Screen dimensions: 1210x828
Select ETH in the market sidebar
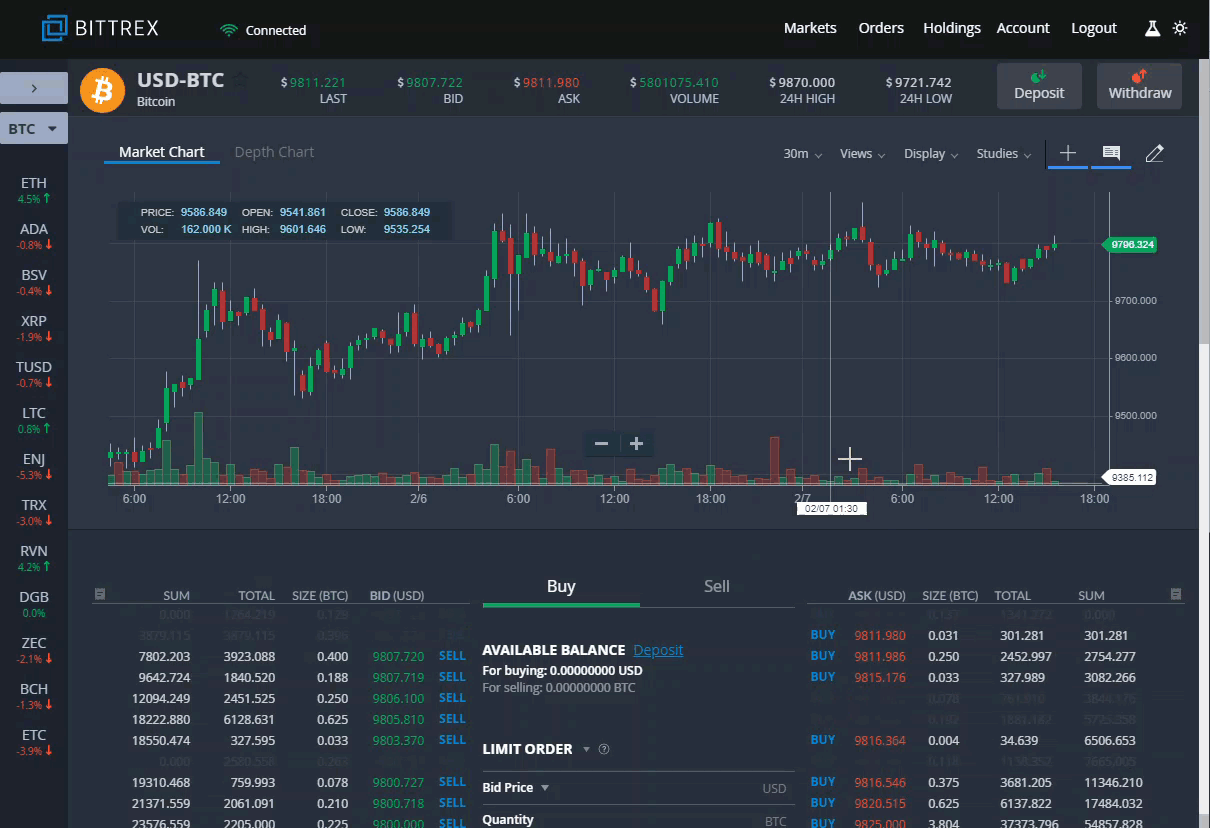[x=34, y=190]
